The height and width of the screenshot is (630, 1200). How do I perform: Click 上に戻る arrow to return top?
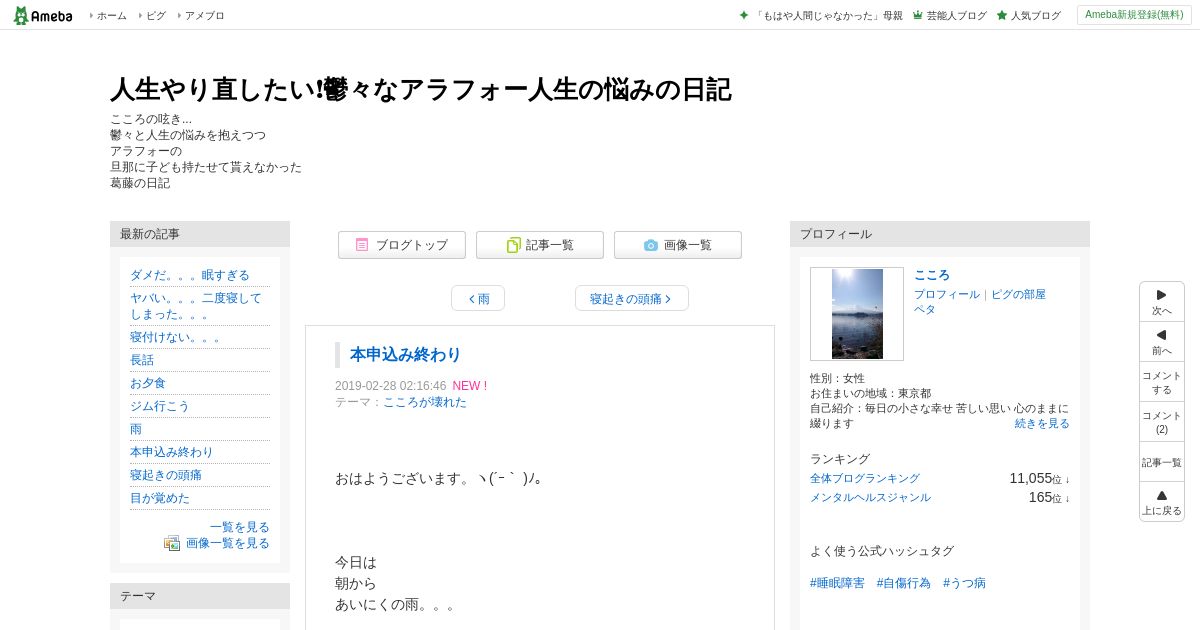1162,502
